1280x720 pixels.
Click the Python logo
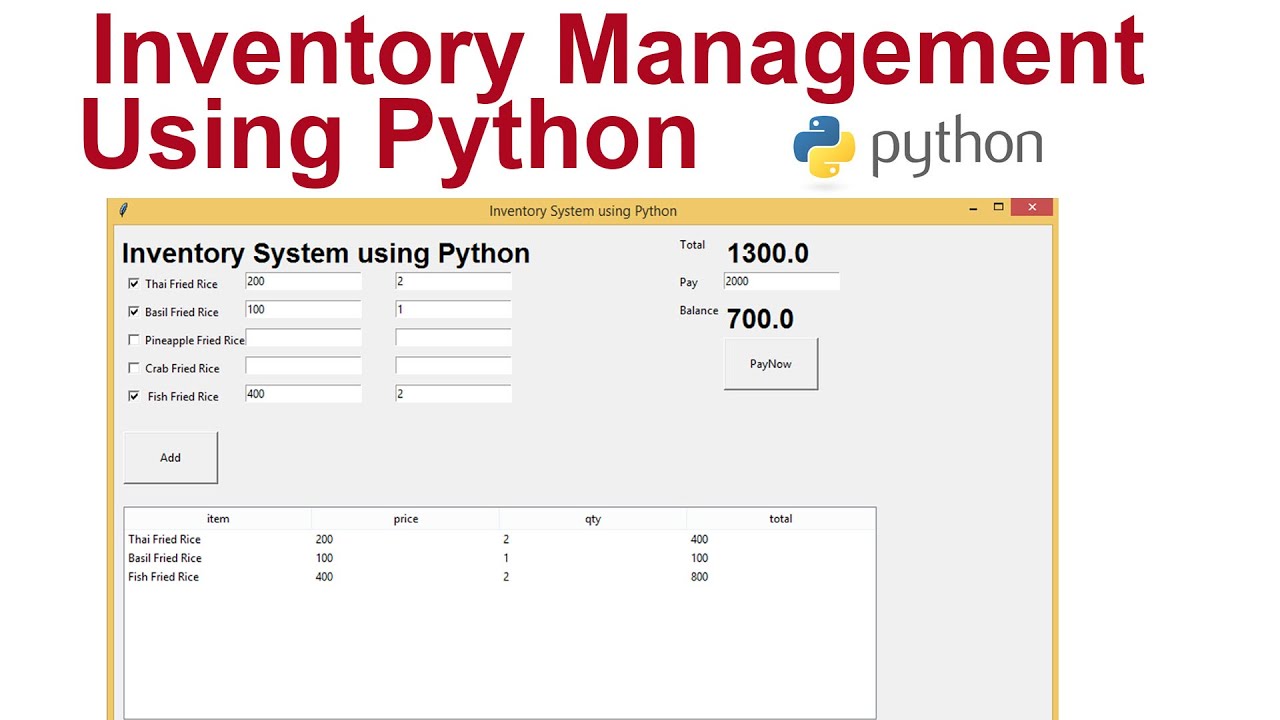coord(825,148)
